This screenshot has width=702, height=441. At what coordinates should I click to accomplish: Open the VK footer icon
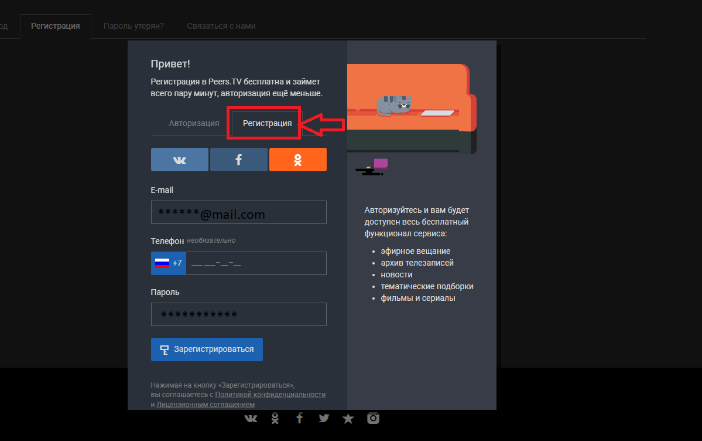[251, 418]
